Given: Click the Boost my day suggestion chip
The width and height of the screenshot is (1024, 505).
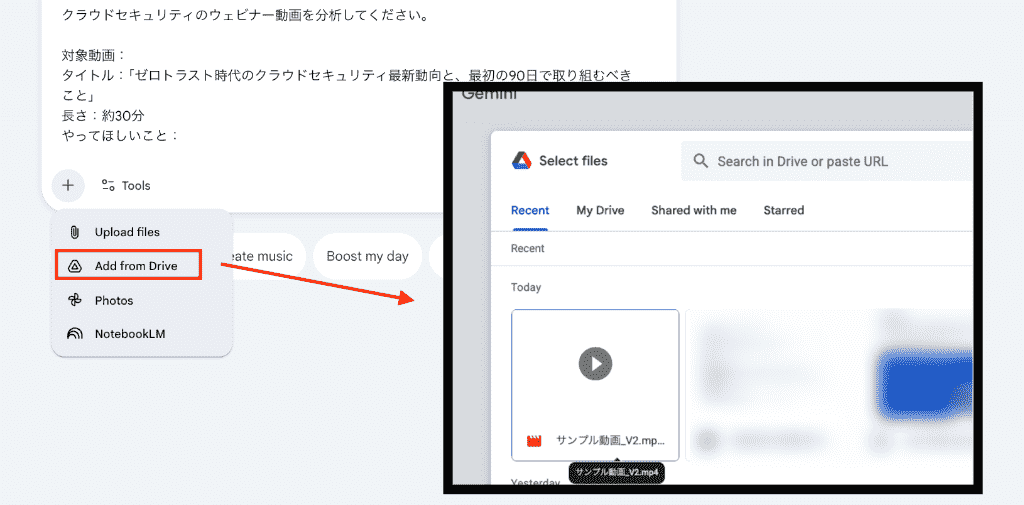Looking at the screenshot, I should click(367, 256).
